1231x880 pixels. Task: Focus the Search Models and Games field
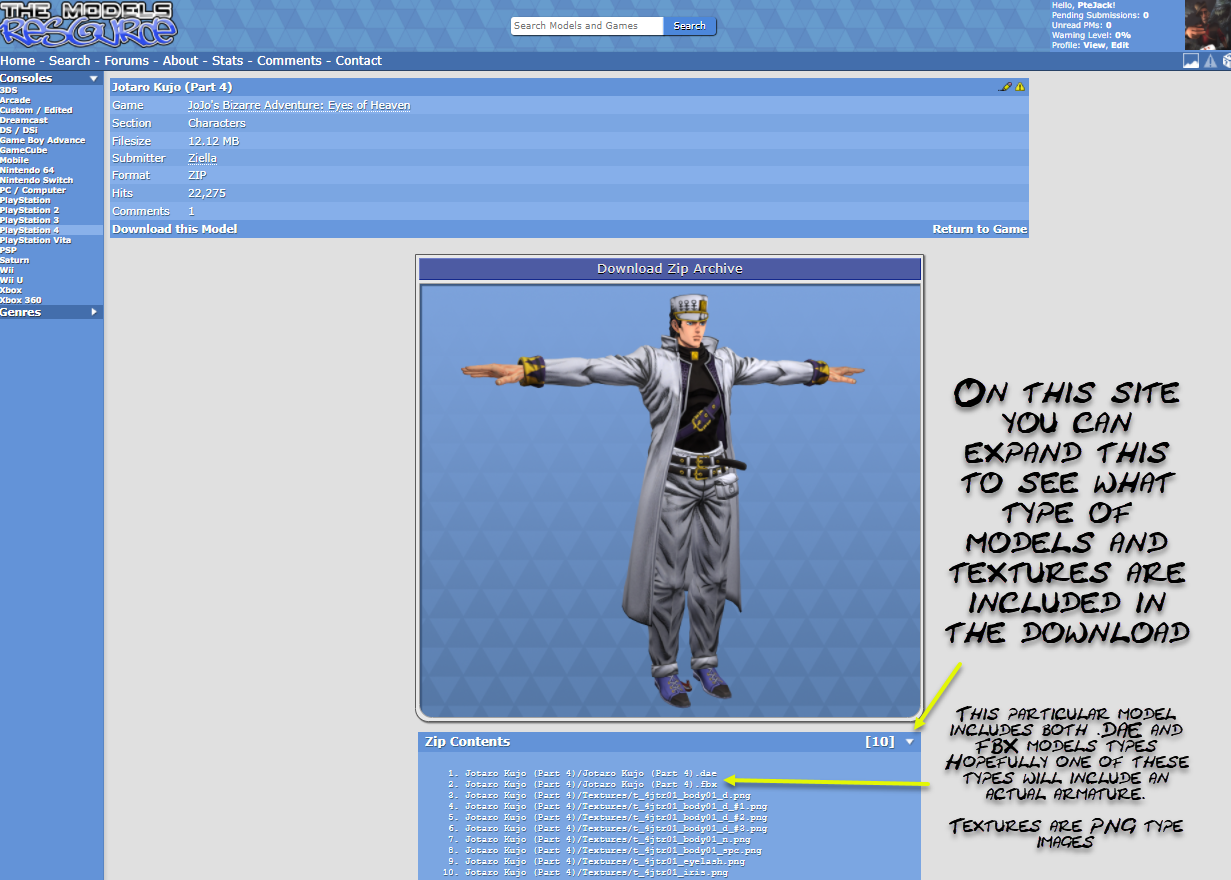[x=587, y=26]
